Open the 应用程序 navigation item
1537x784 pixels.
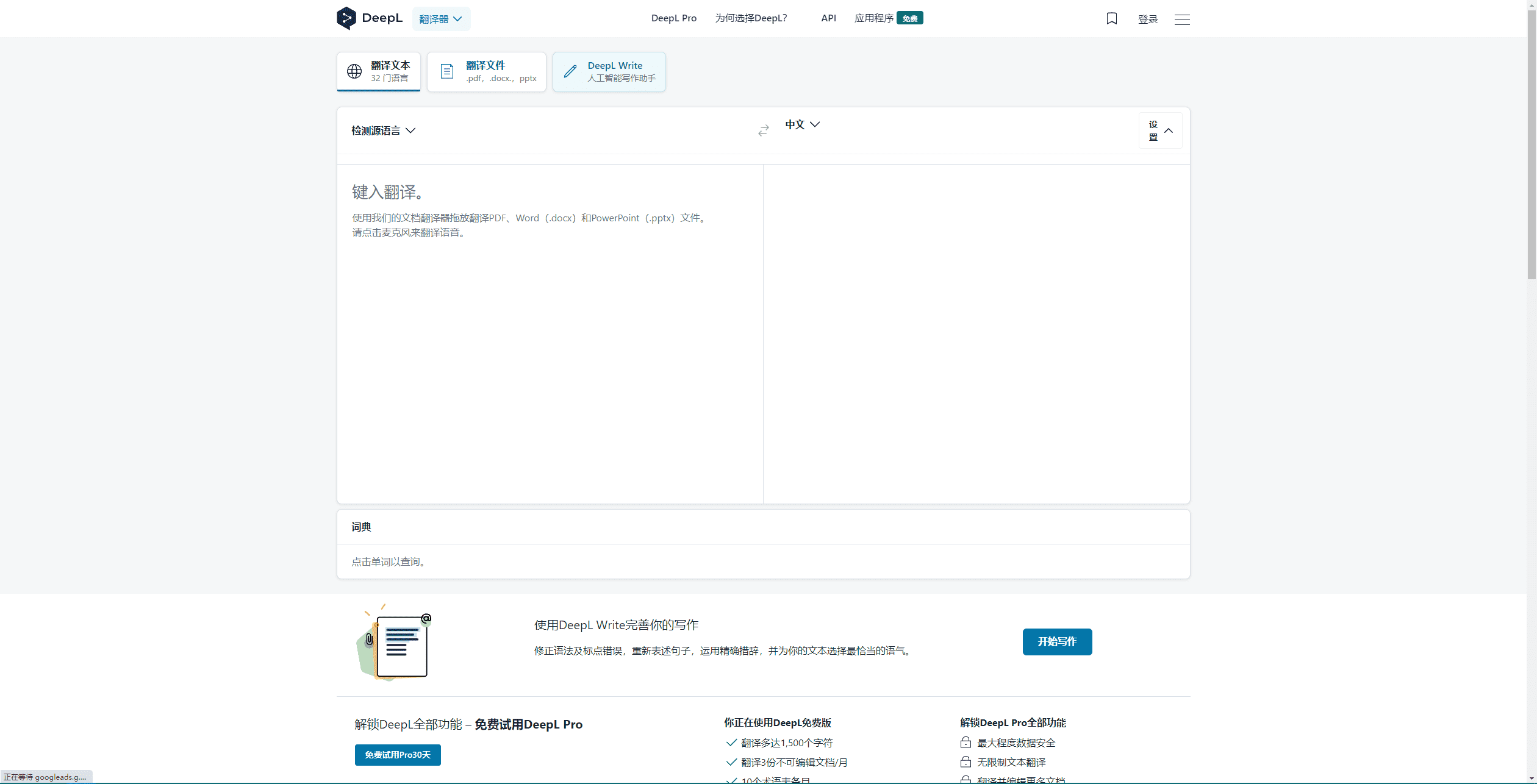(874, 18)
